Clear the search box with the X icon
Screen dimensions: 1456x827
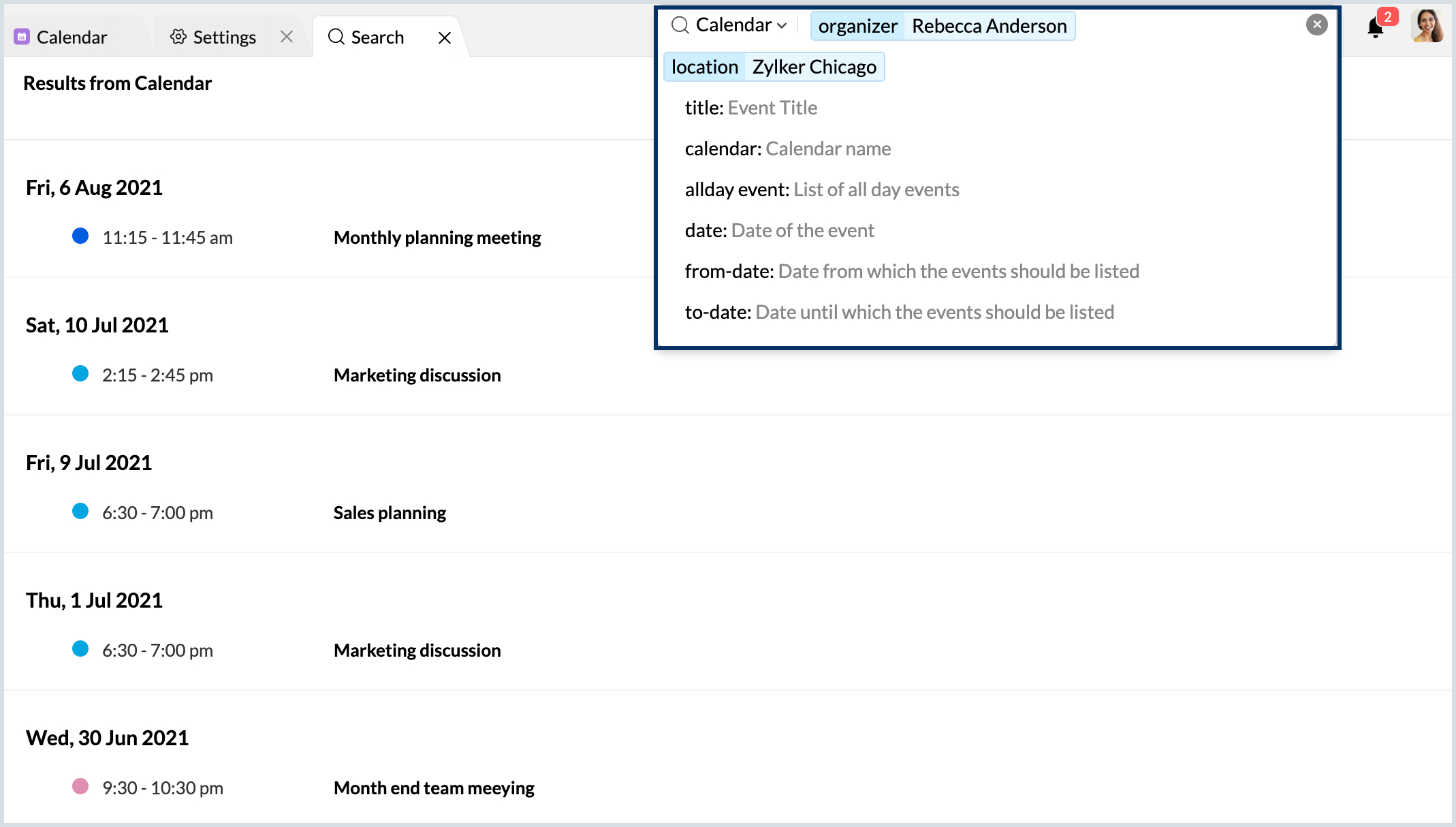click(1316, 25)
